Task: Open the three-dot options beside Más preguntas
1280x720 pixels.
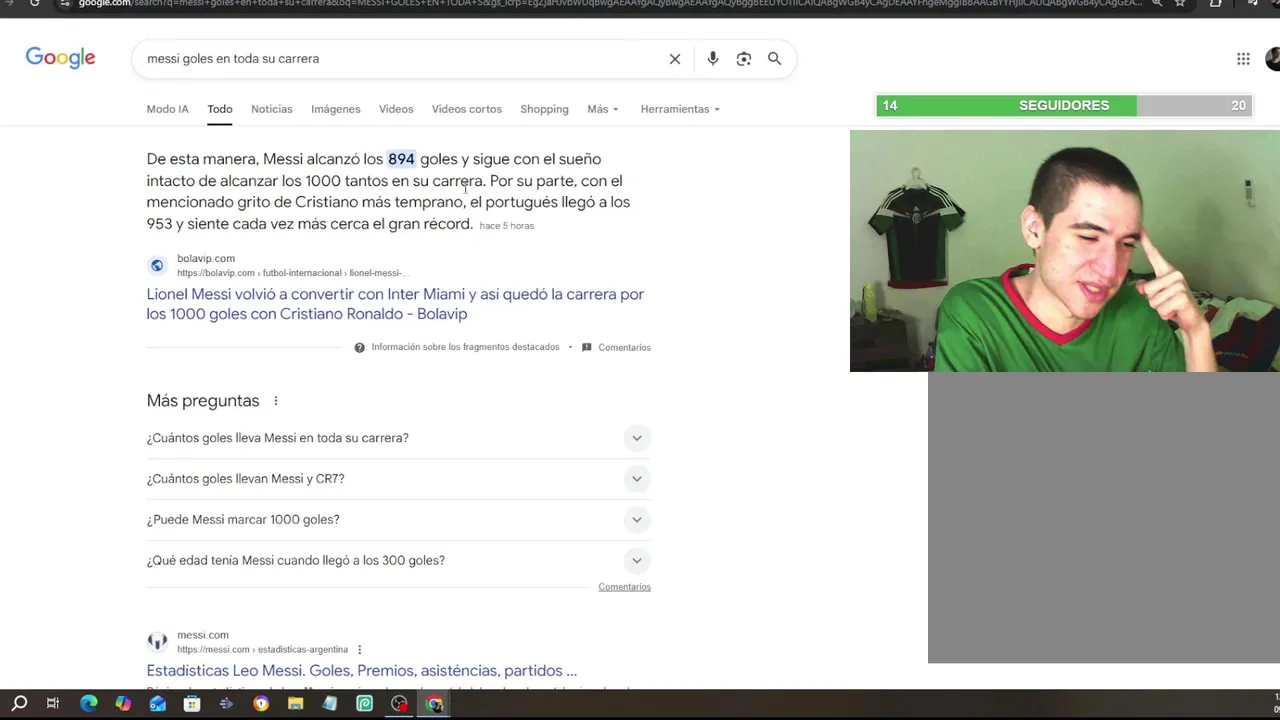Action: click(x=276, y=401)
